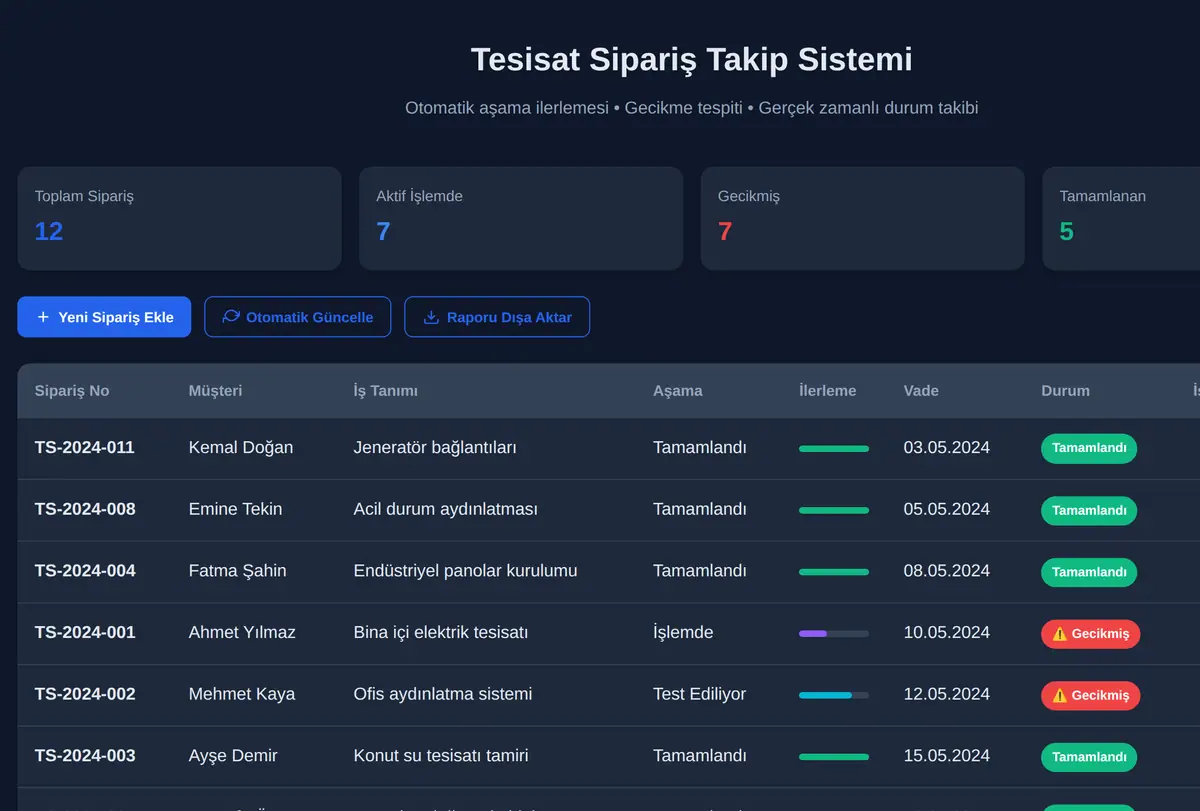Click progress bar of order TS-2024-004
Screen dimensions: 1200x811
834,572
